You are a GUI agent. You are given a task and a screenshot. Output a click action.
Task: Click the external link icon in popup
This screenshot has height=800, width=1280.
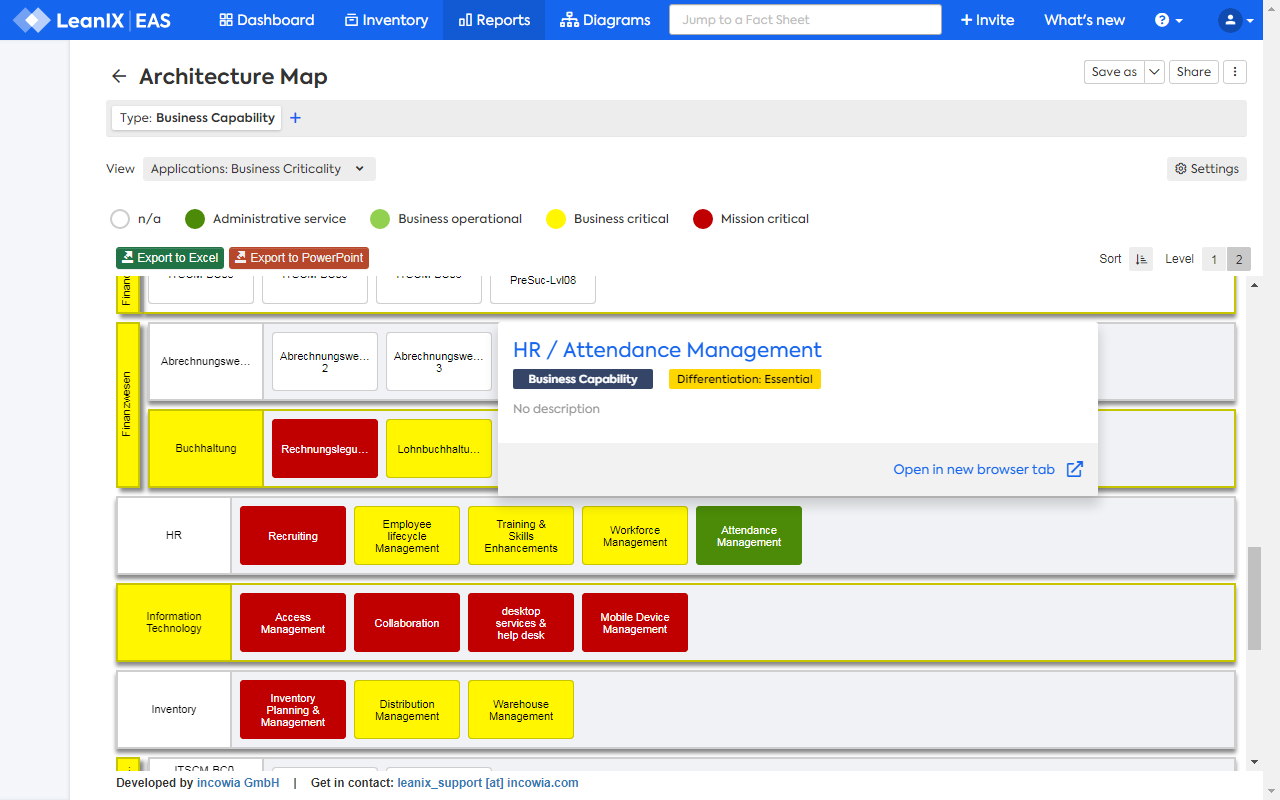1075,469
